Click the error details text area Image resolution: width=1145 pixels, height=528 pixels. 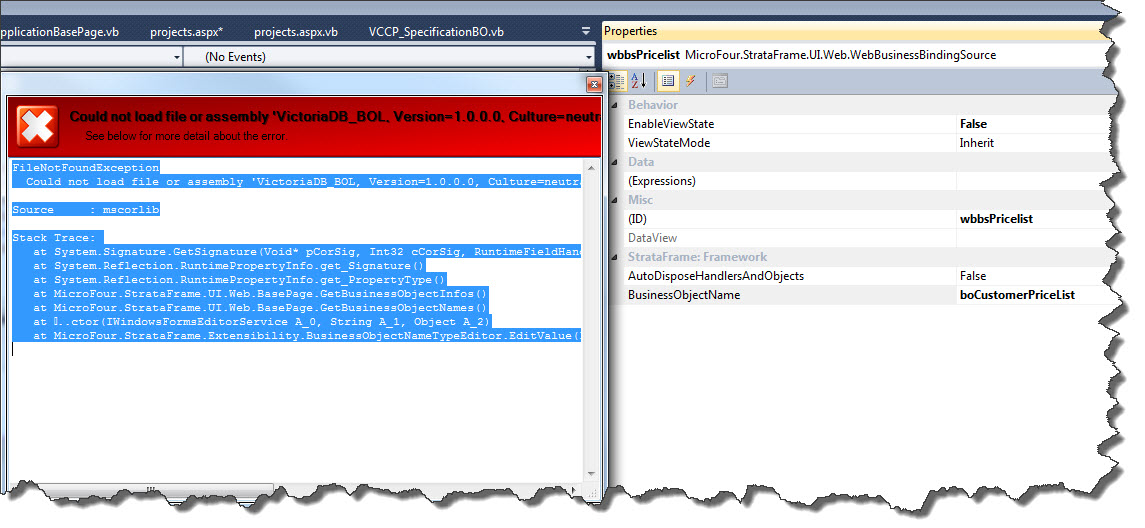pyautogui.click(x=300, y=420)
